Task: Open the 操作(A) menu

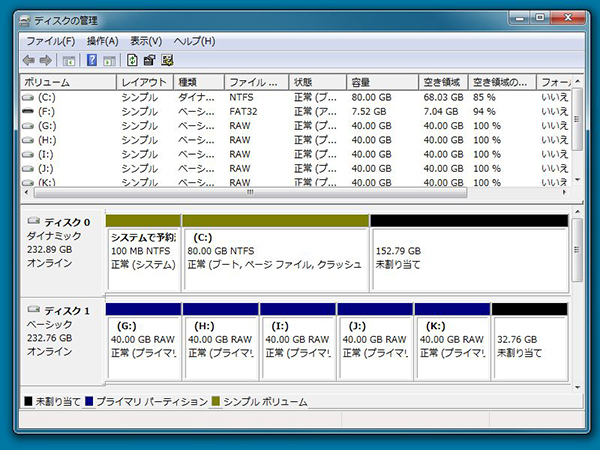Action: click(x=102, y=41)
